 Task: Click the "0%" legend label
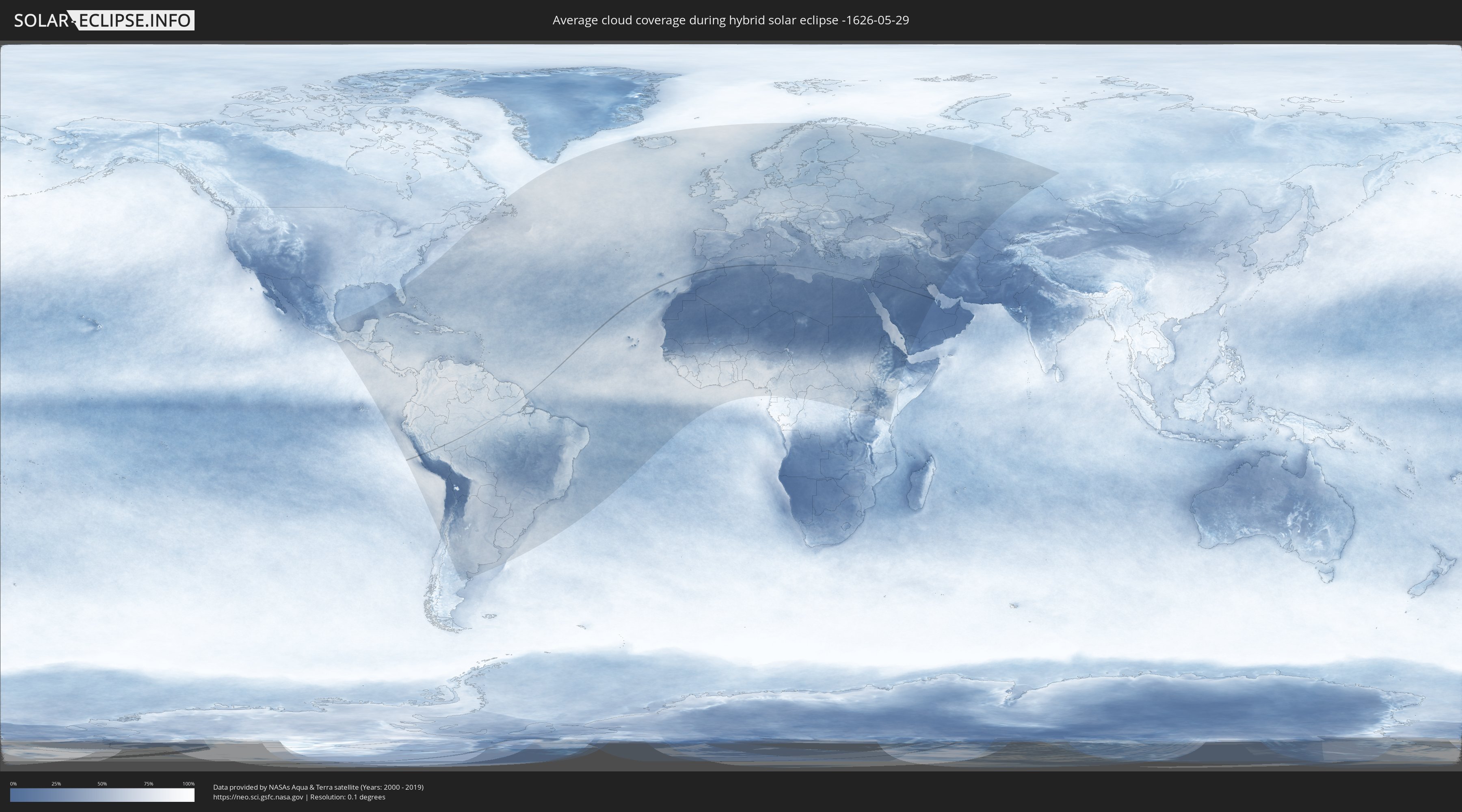tap(13, 784)
